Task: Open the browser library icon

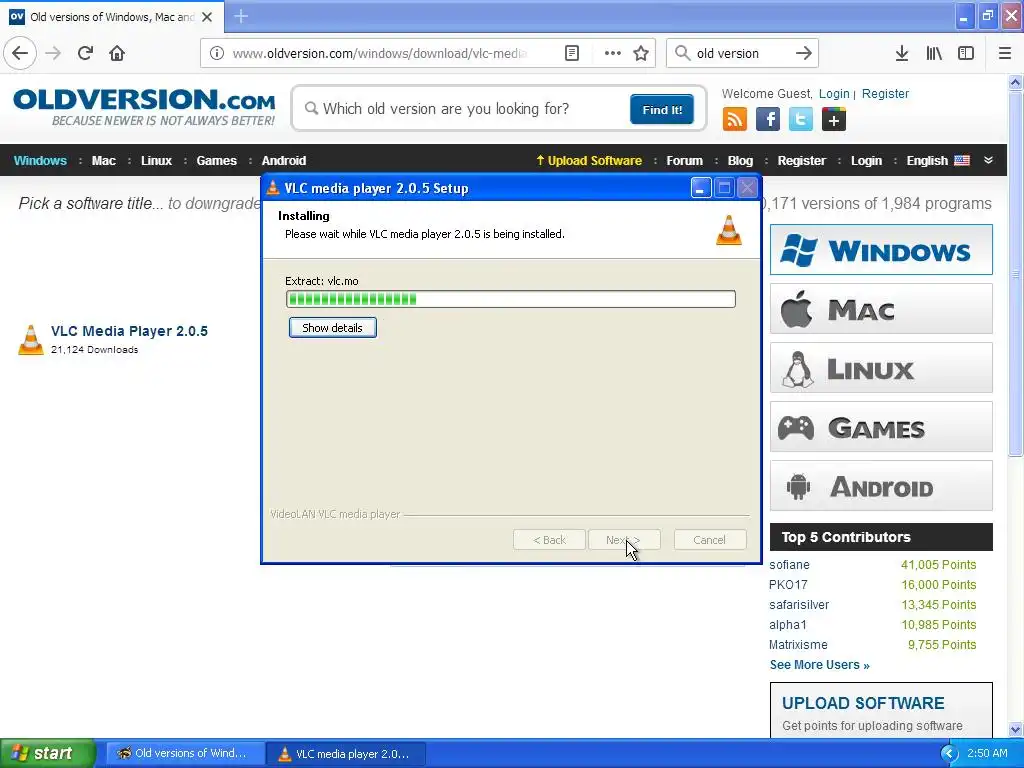Action: pos(934,53)
